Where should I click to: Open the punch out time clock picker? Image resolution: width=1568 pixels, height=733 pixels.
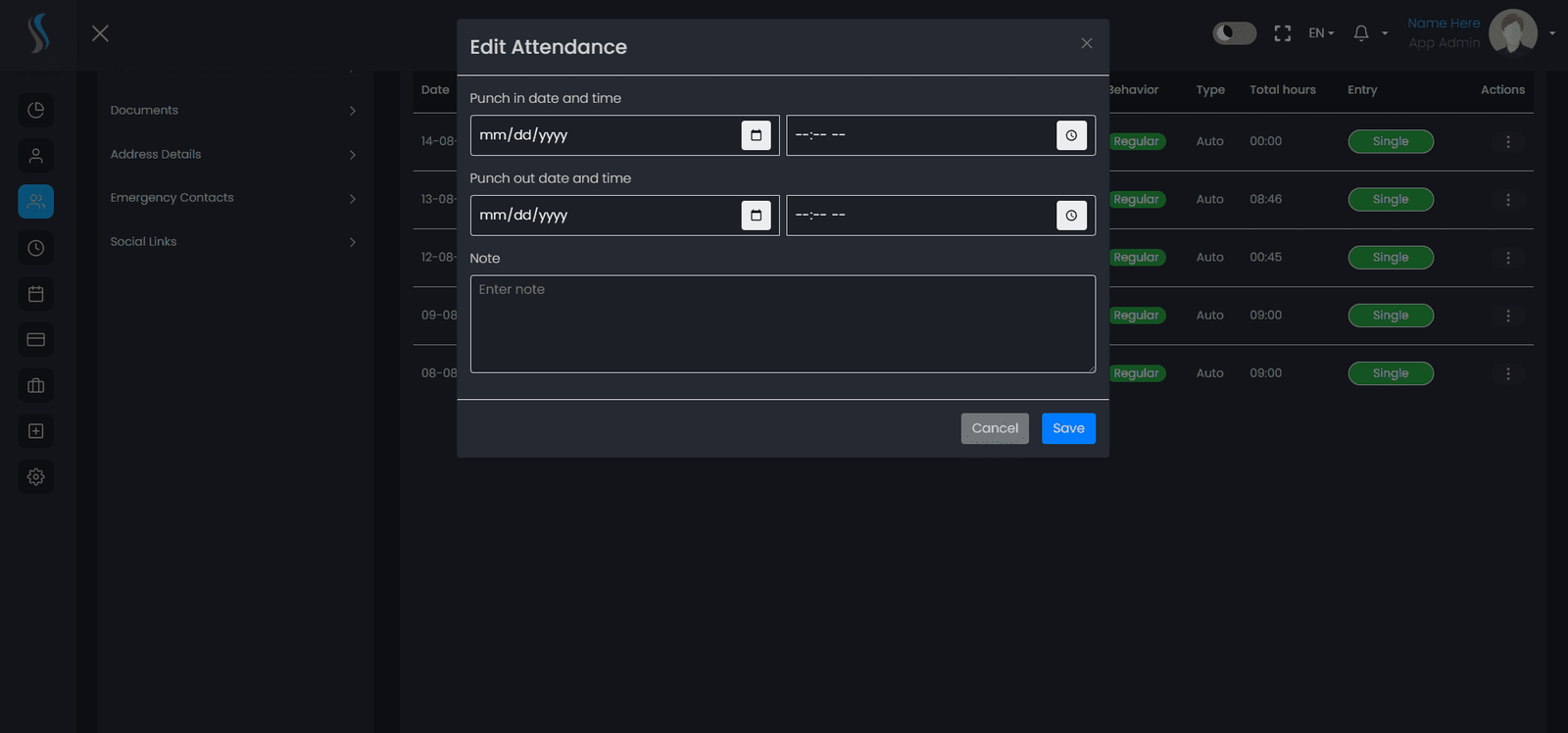(x=1071, y=216)
